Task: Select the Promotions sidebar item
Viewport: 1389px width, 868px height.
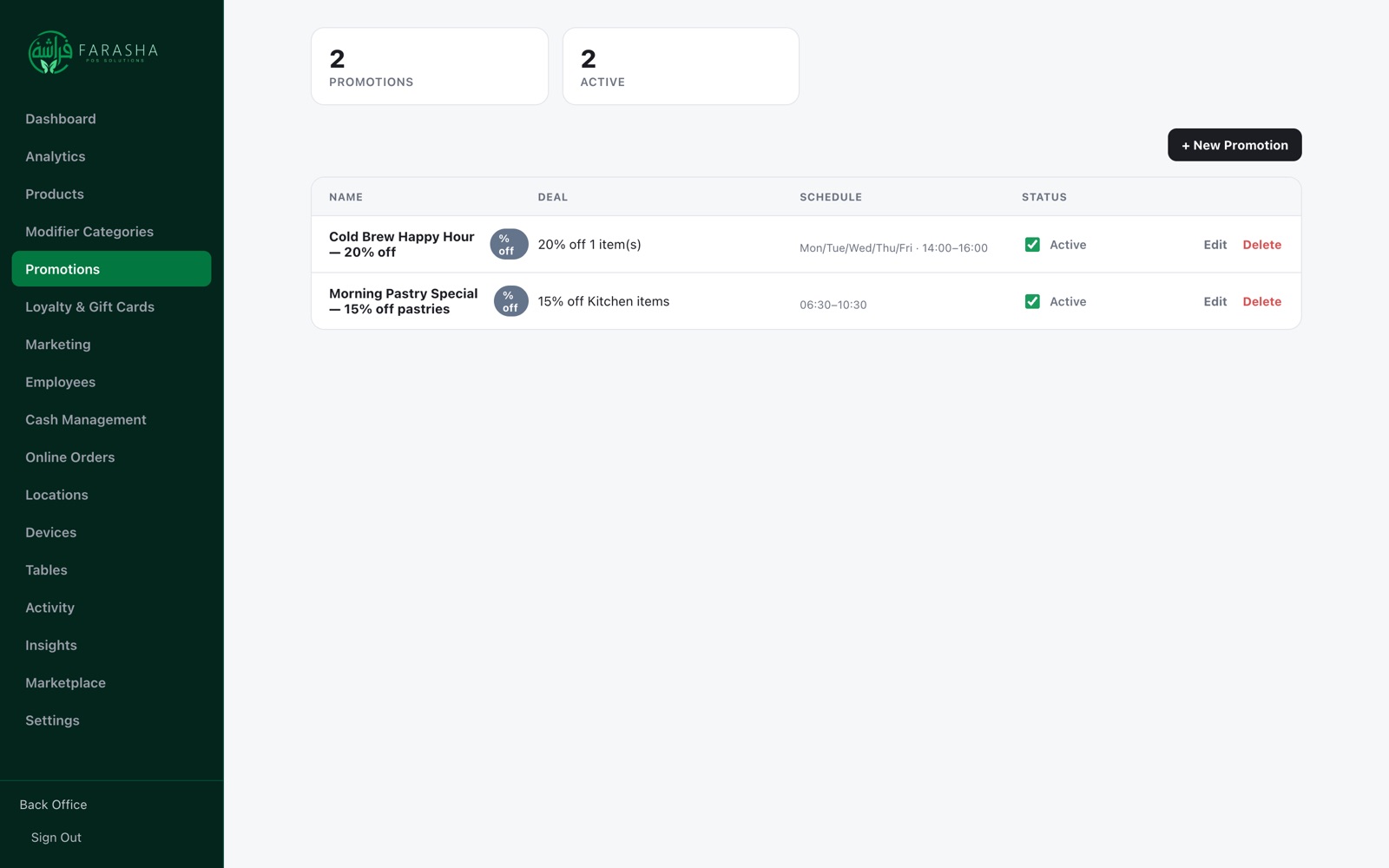Action: click(x=111, y=269)
